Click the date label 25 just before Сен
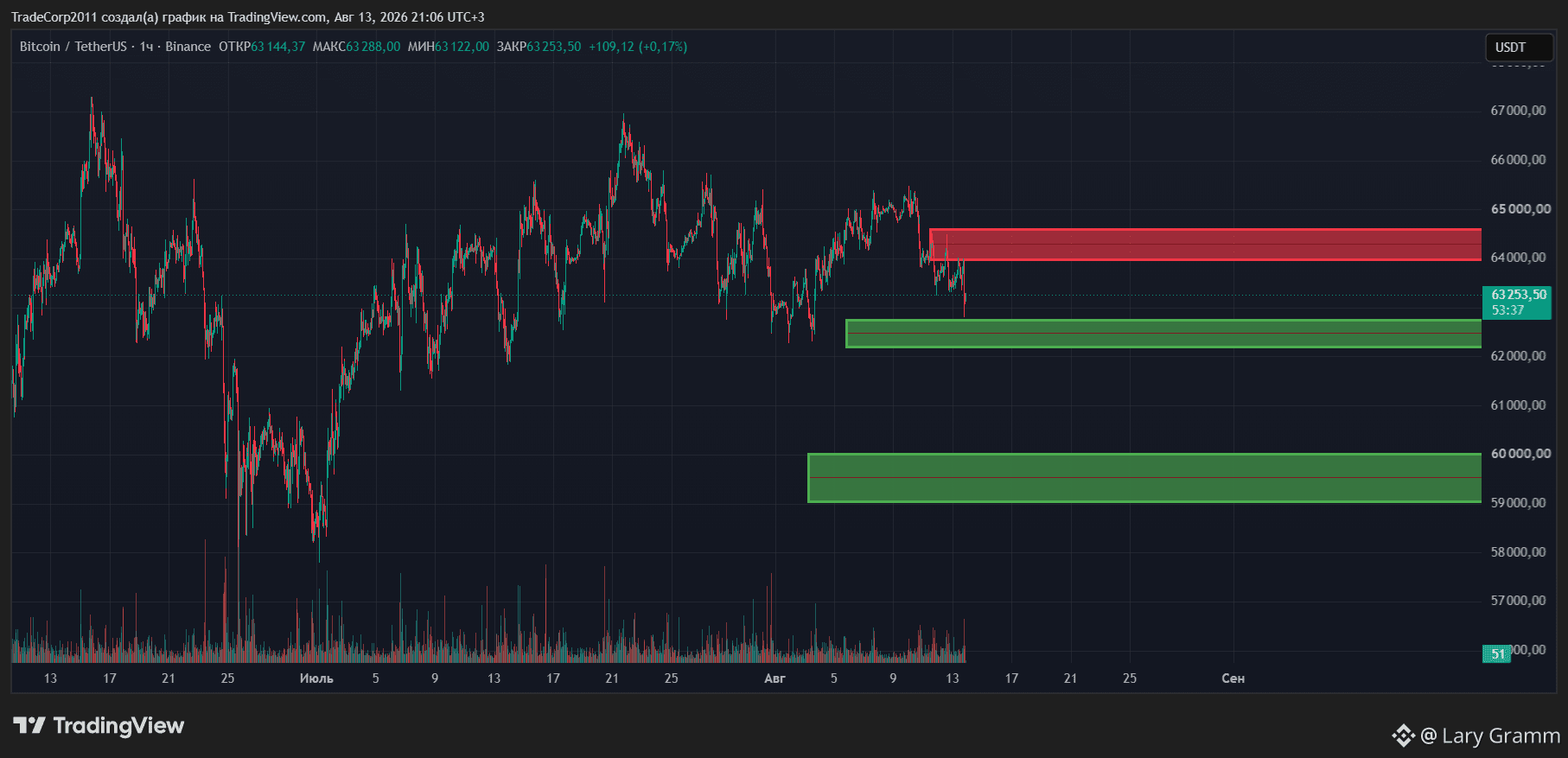This screenshot has height=758, width=1568. 1130,678
